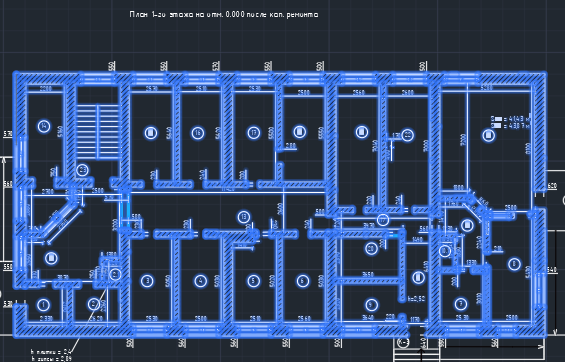565x362 pixels.
Task: Pick room marker 4
Action: pos(201,281)
